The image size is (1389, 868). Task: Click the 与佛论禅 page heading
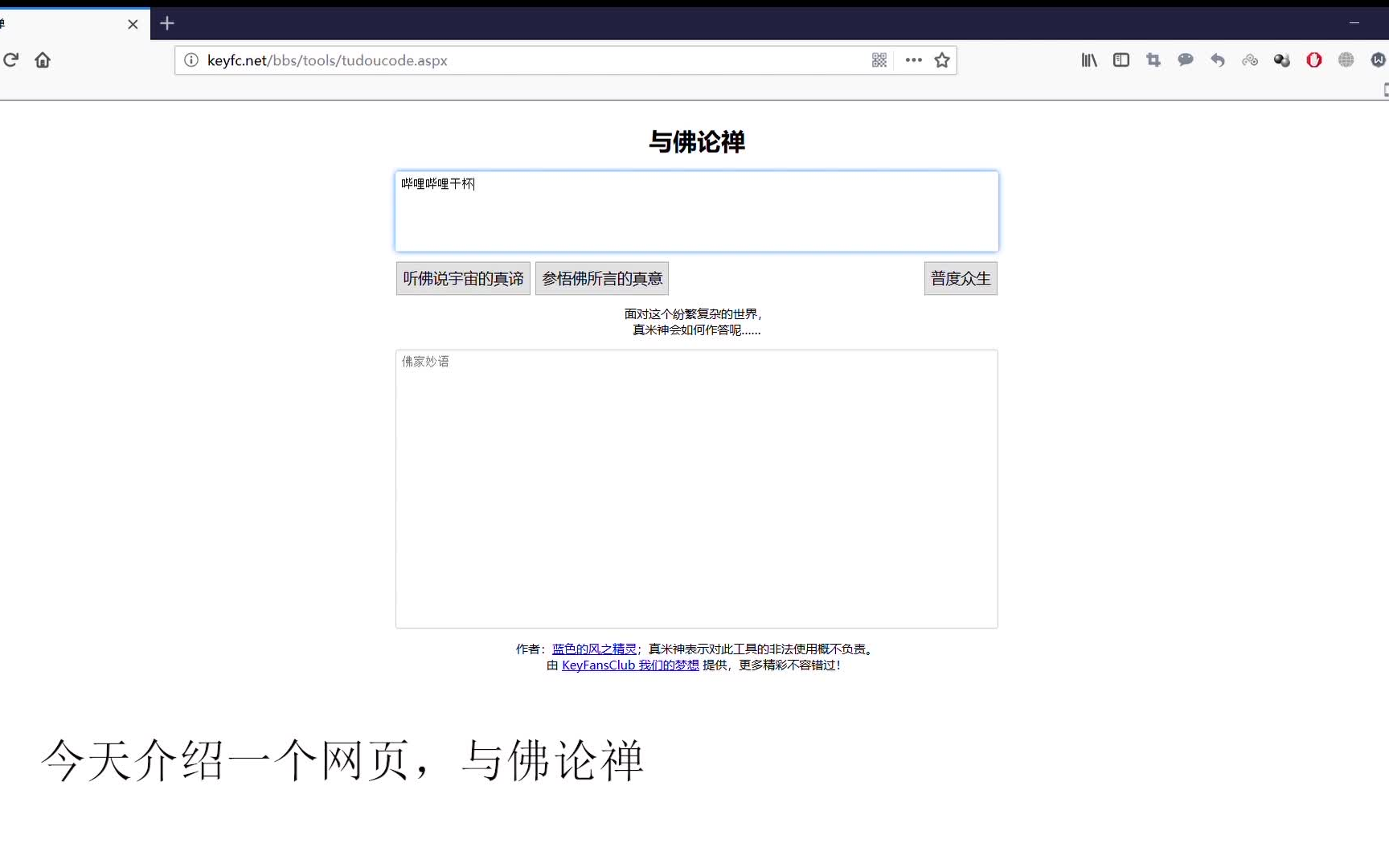[x=697, y=142]
